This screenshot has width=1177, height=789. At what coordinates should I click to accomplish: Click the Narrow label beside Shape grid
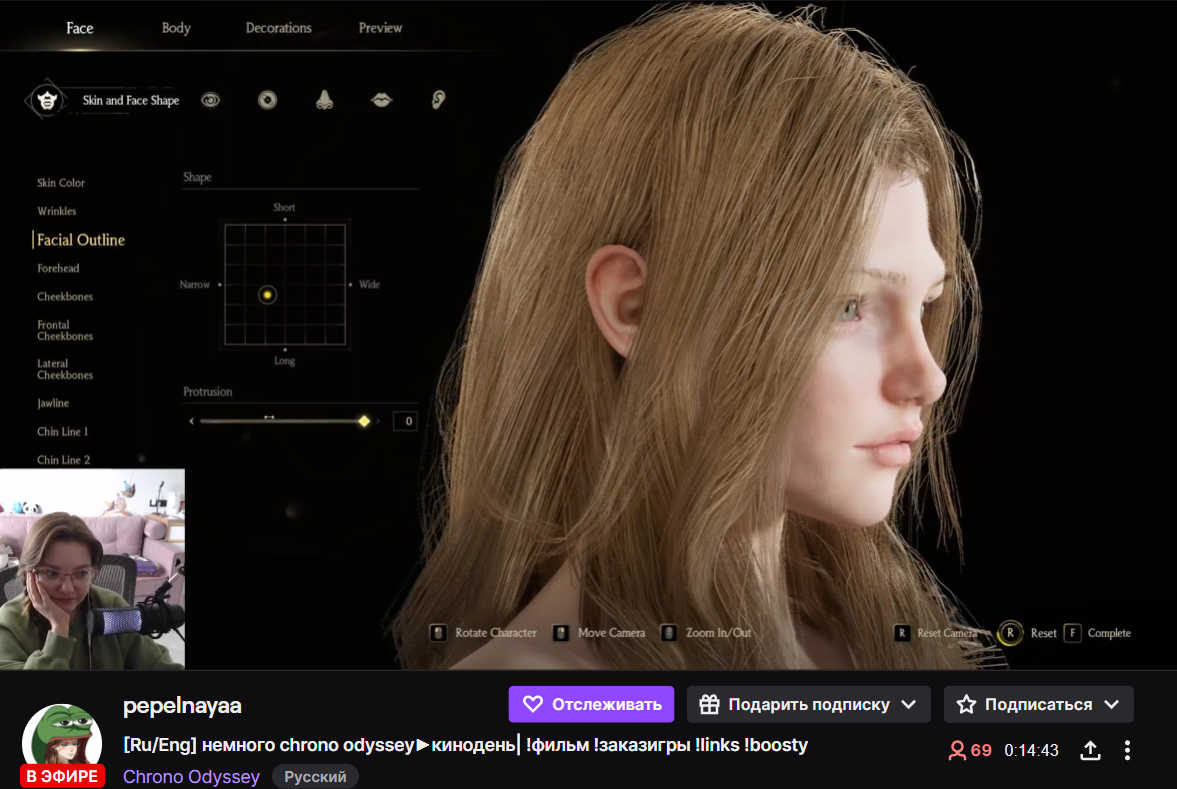pyautogui.click(x=194, y=285)
